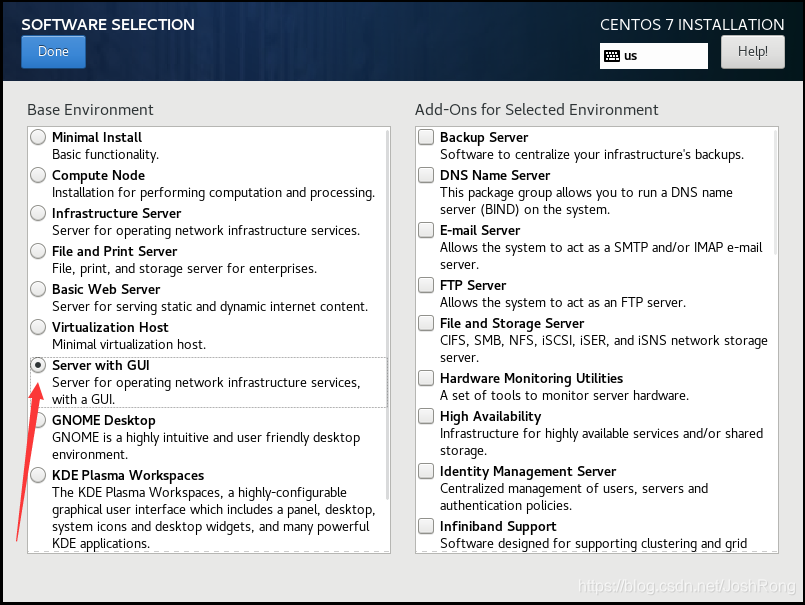Viewport: 805px width, 605px height.
Task: Enable the FTP Server checkbox
Action: pos(426,285)
